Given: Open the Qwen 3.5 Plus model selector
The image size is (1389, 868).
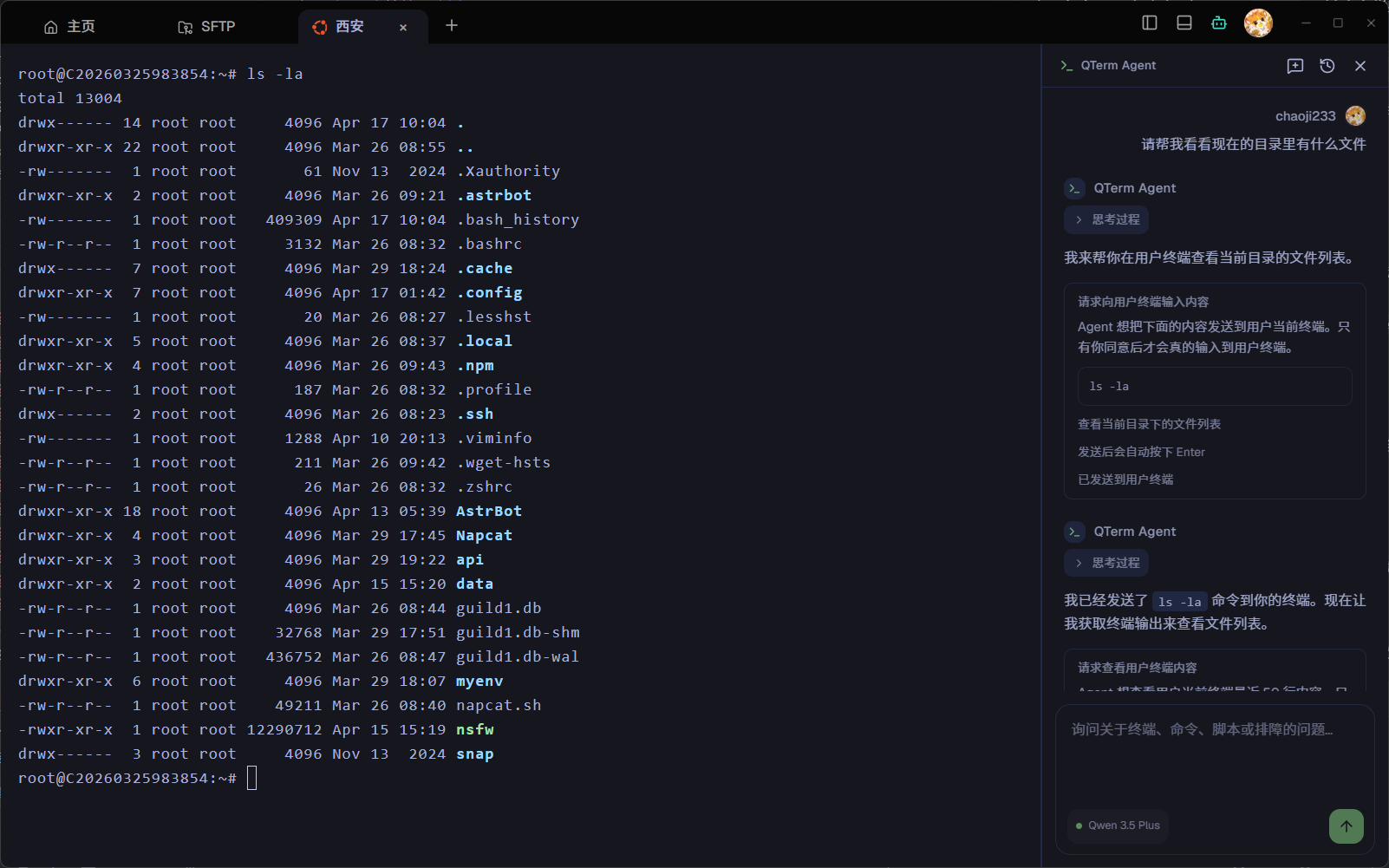Looking at the screenshot, I should pos(1118,826).
